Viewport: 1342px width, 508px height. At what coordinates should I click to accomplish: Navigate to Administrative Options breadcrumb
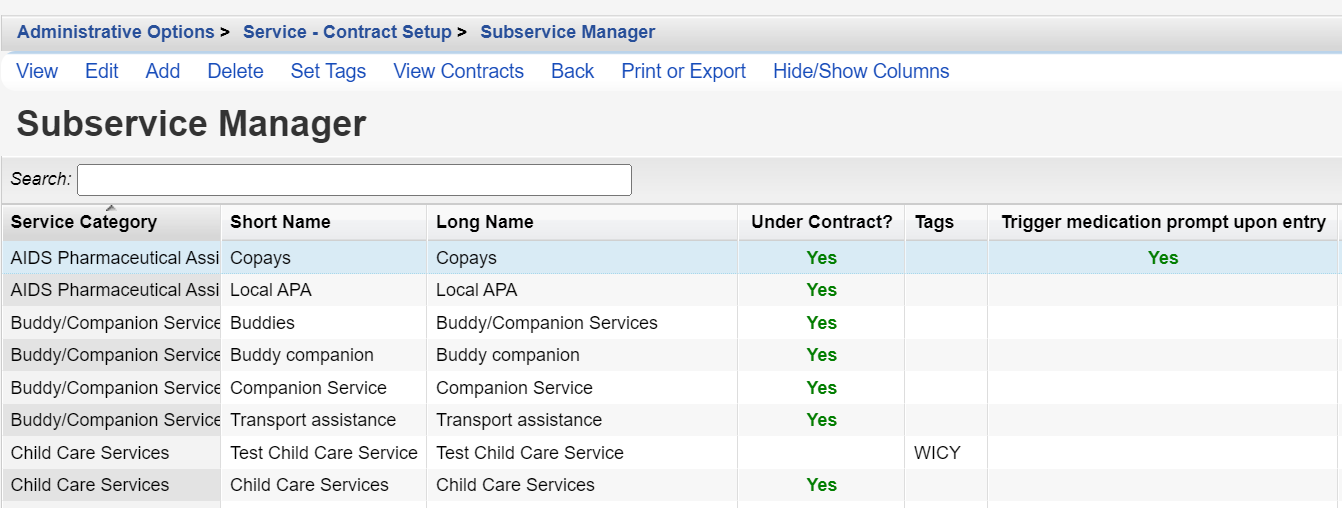(115, 32)
